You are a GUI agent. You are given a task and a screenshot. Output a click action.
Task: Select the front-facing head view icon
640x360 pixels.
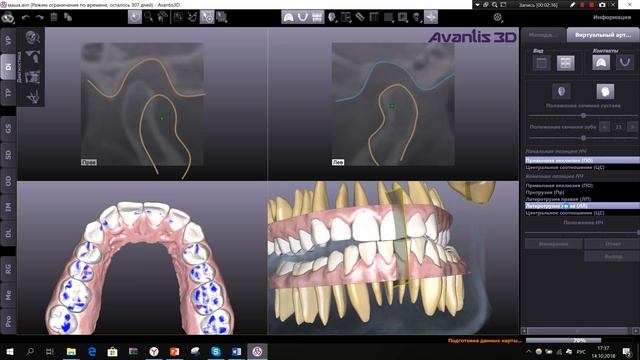pyautogui.click(x=562, y=91)
